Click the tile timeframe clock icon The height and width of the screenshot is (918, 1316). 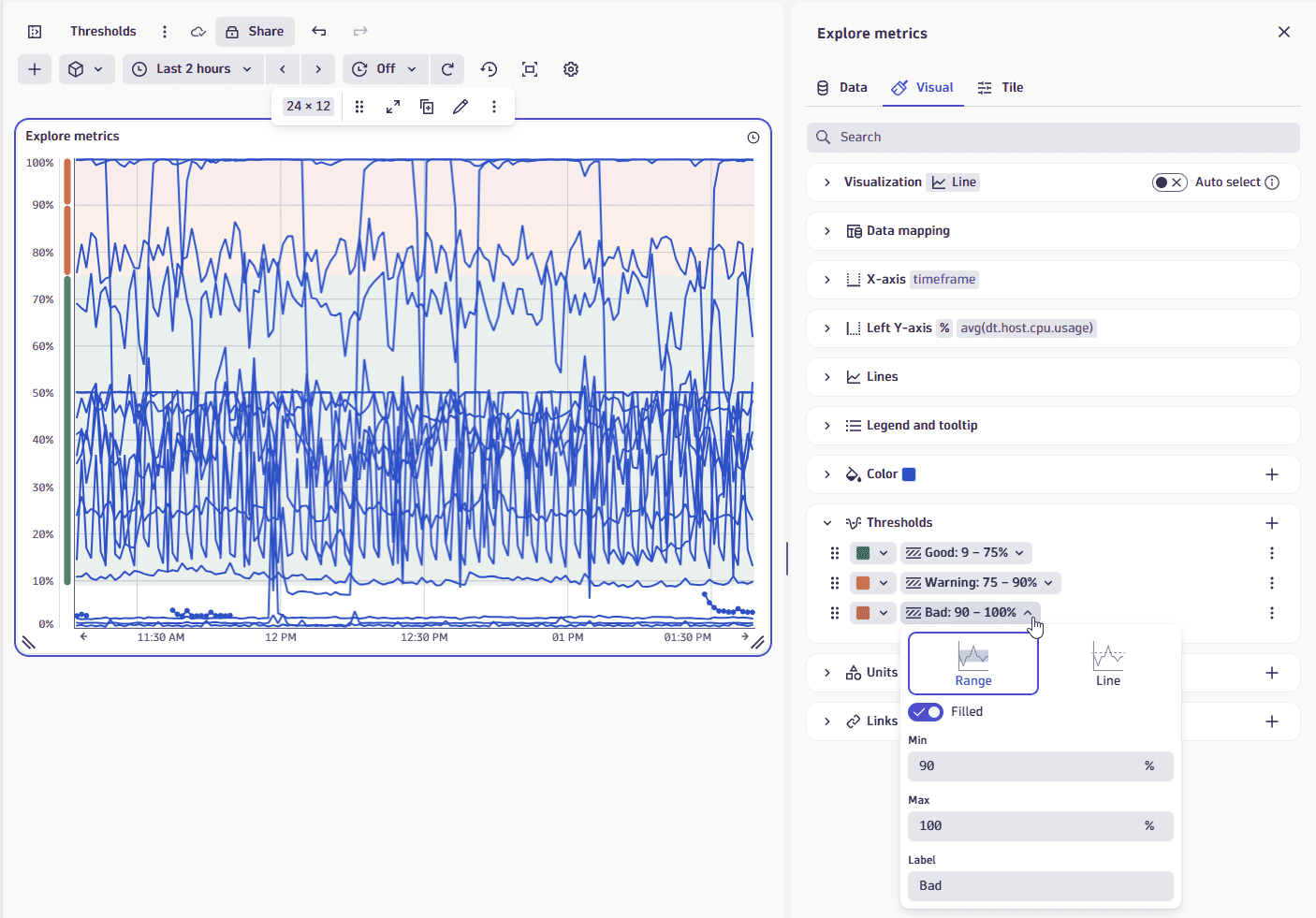[753, 138]
